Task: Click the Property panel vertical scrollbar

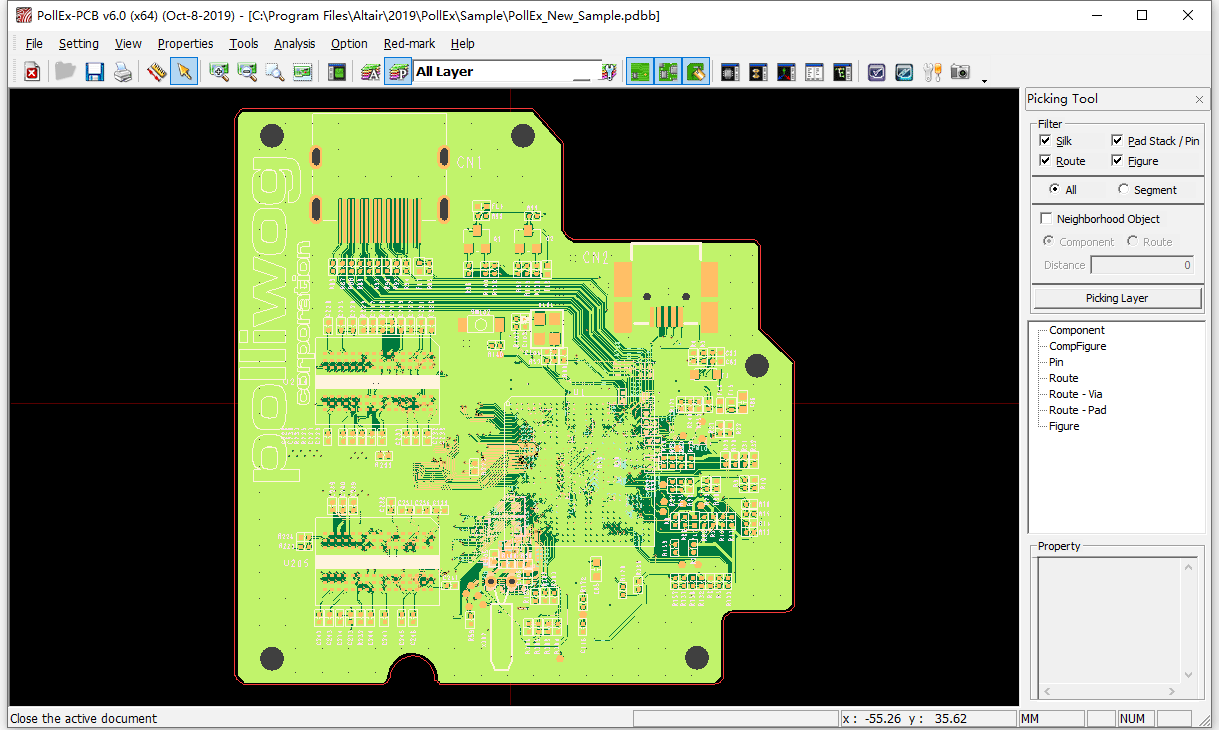Action: coord(1189,621)
